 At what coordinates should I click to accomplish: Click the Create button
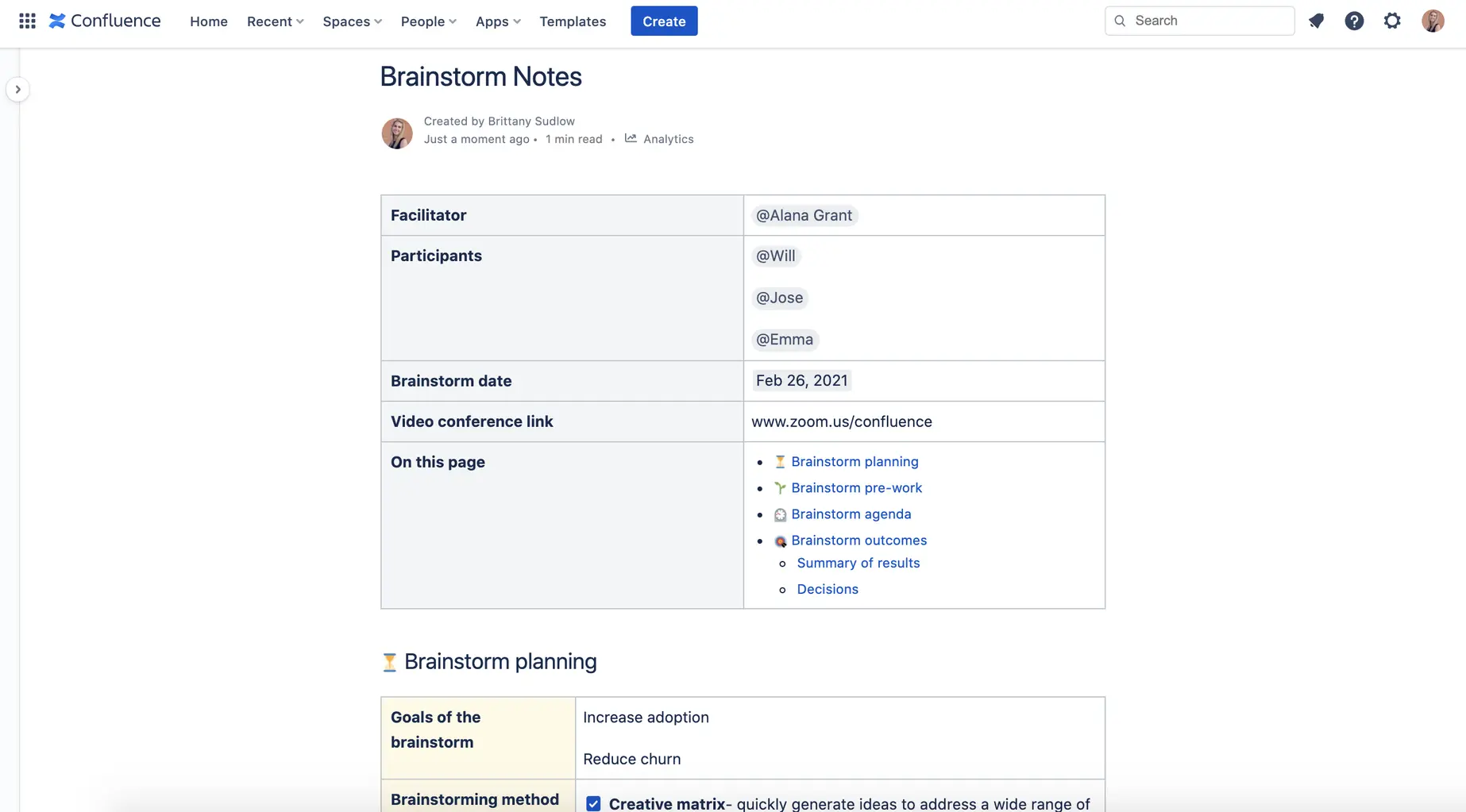pyautogui.click(x=664, y=21)
